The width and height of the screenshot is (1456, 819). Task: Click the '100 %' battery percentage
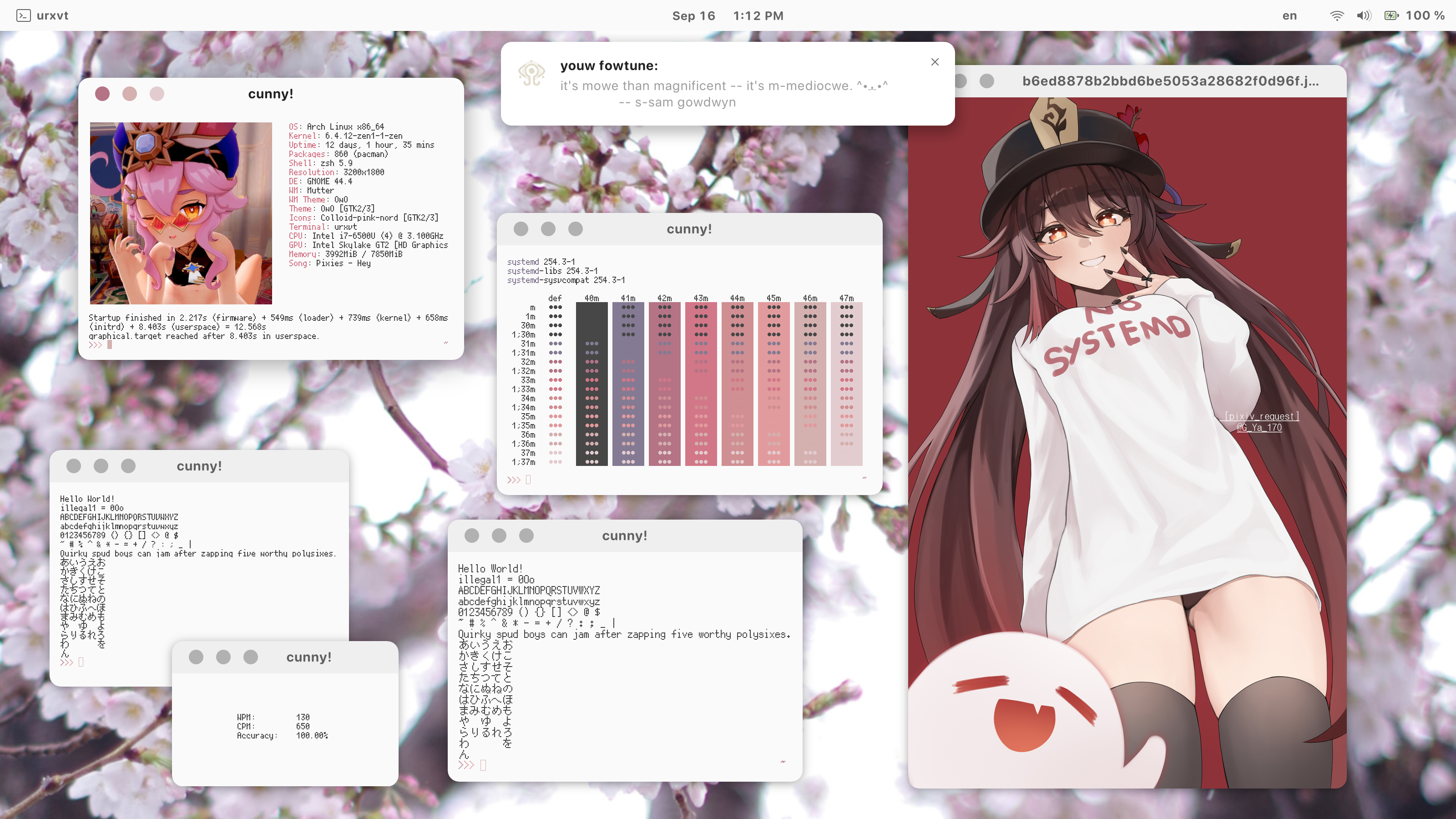point(1425,15)
